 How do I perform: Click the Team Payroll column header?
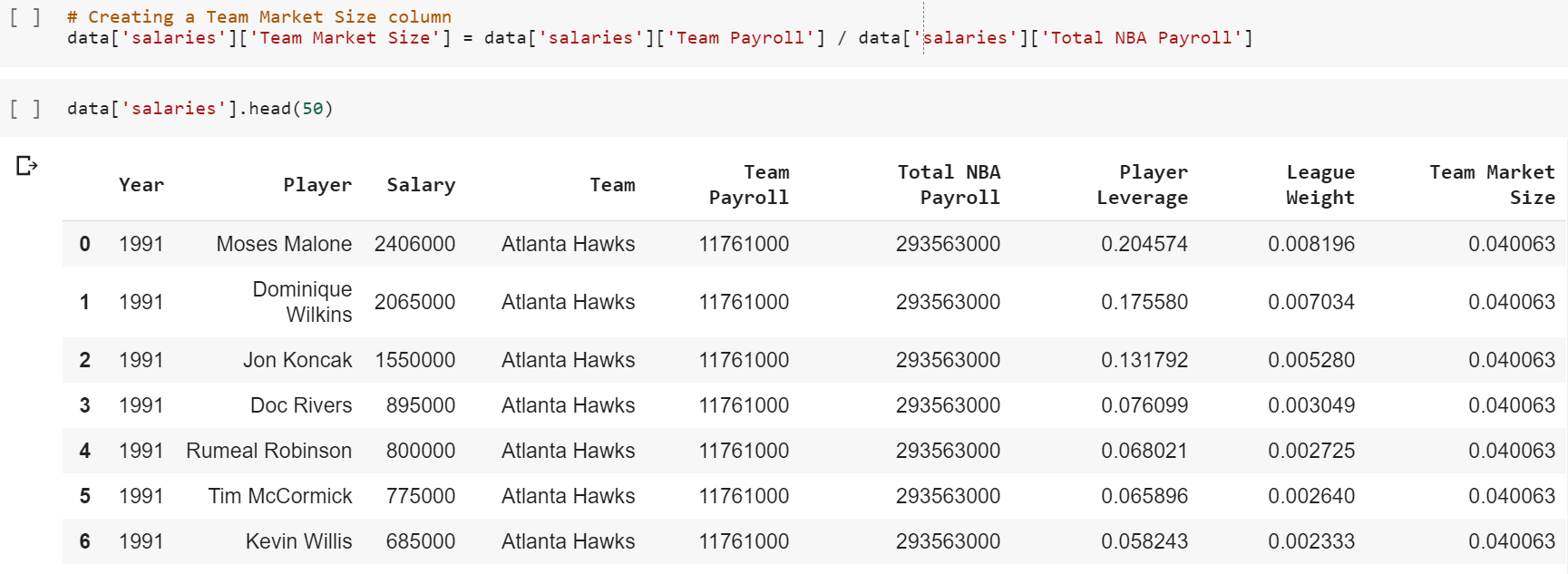click(749, 185)
